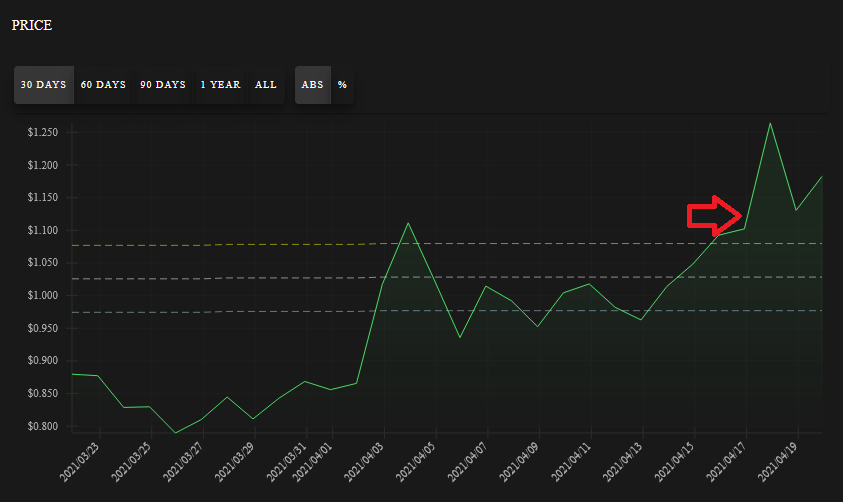The width and height of the screenshot is (843, 502).
Task: View ALL price history
Action: tap(266, 85)
